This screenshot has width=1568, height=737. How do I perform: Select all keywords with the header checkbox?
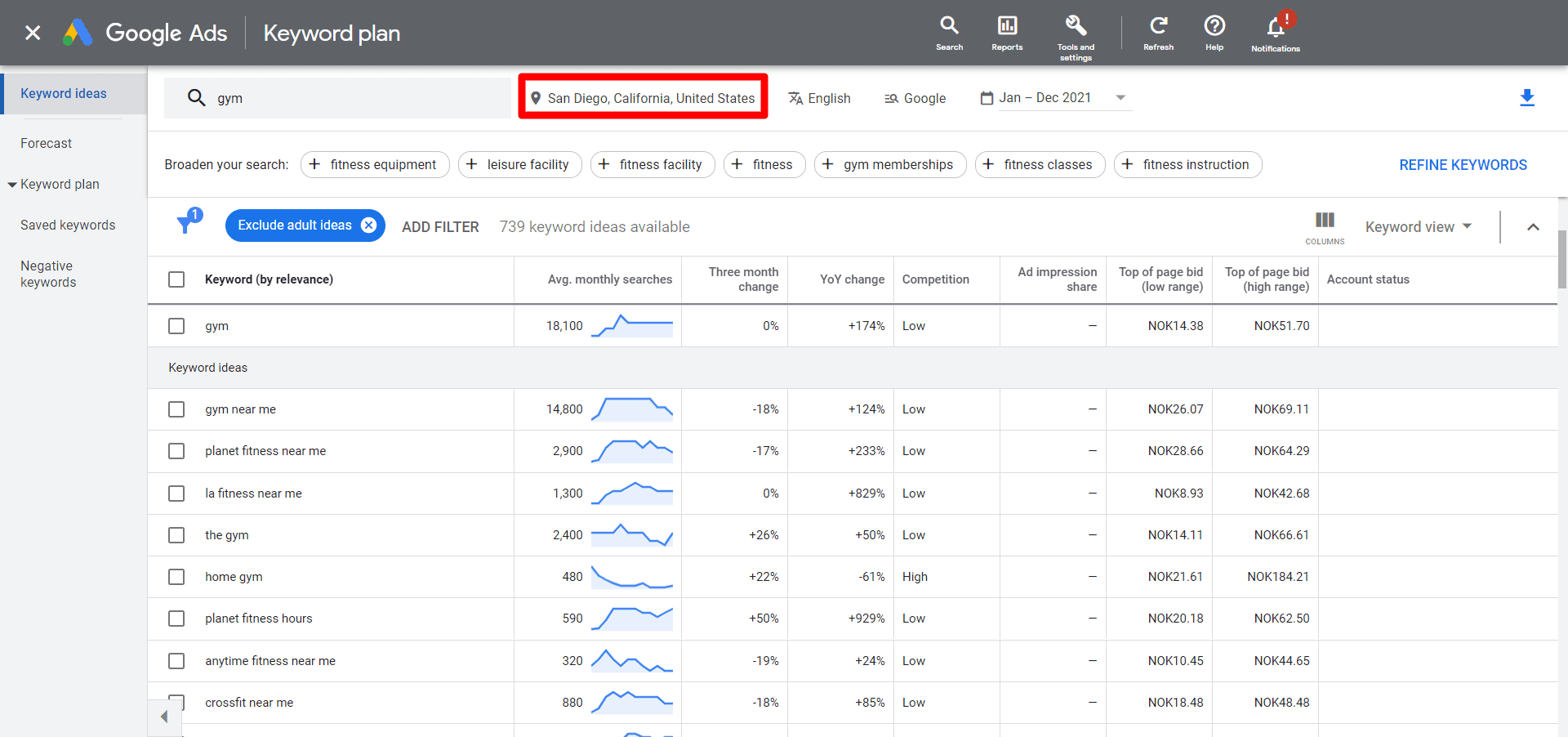point(176,279)
